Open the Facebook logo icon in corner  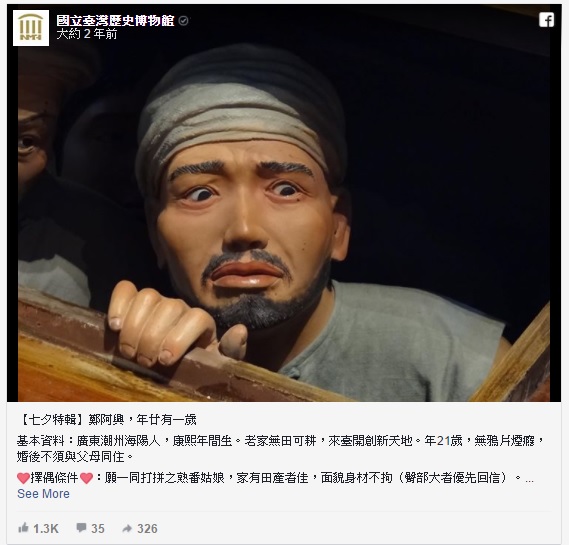[x=546, y=20]
